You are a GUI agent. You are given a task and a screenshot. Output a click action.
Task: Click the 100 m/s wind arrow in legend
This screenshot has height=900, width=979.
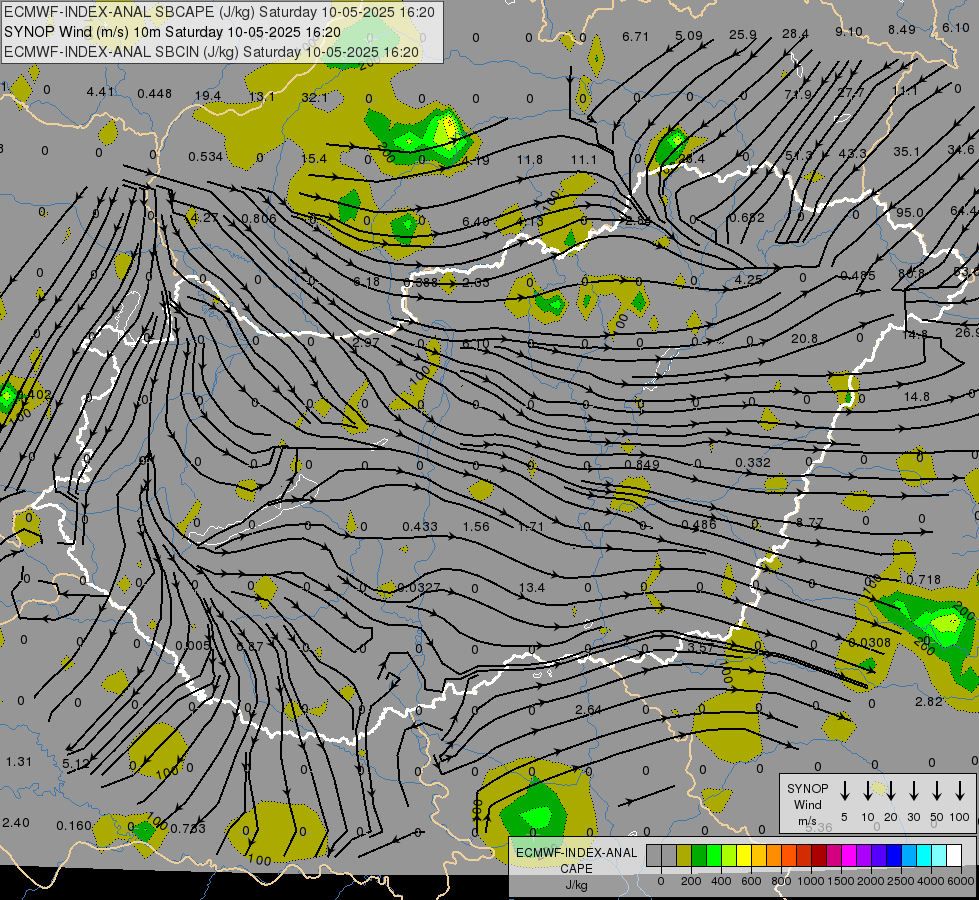click(x=960, y=791)
